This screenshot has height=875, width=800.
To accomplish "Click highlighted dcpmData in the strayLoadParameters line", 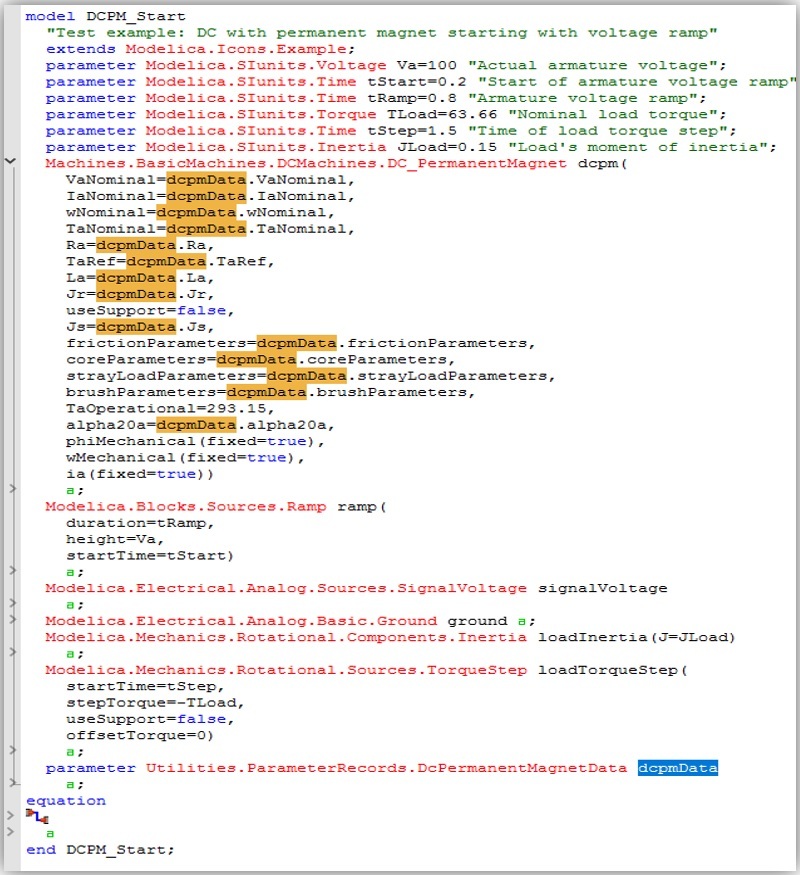I will click(306, 376).
